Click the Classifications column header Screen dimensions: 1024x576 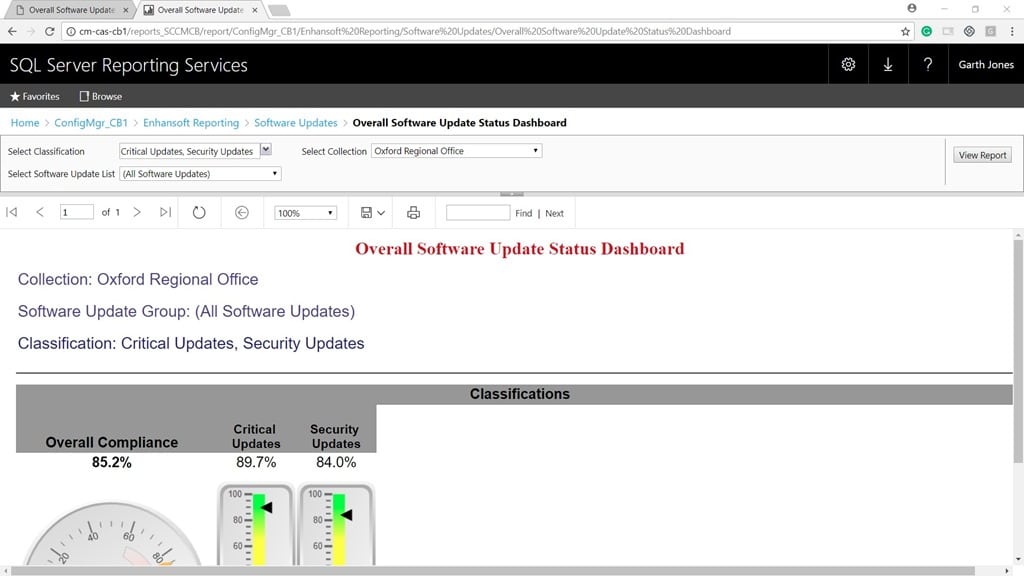520,394
